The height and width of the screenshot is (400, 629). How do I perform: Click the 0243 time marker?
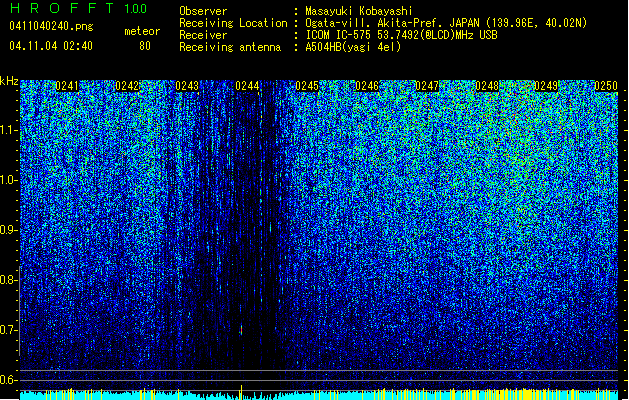click(x=187, y=86)
